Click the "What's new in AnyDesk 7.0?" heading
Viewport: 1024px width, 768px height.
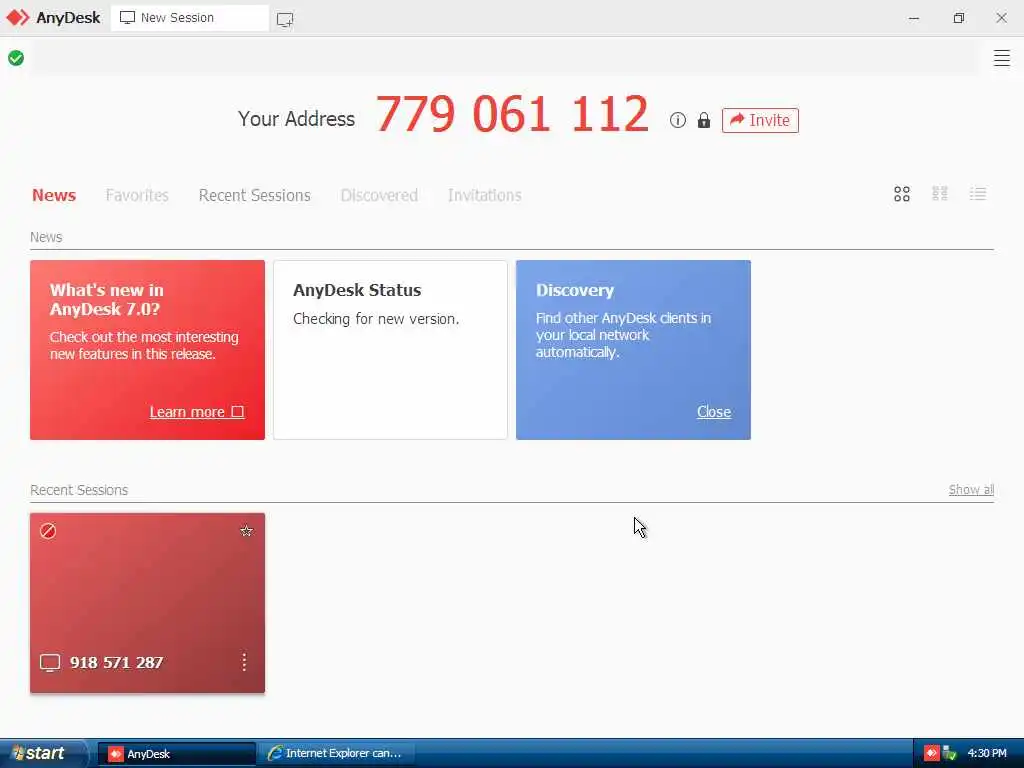coord(106,300)
